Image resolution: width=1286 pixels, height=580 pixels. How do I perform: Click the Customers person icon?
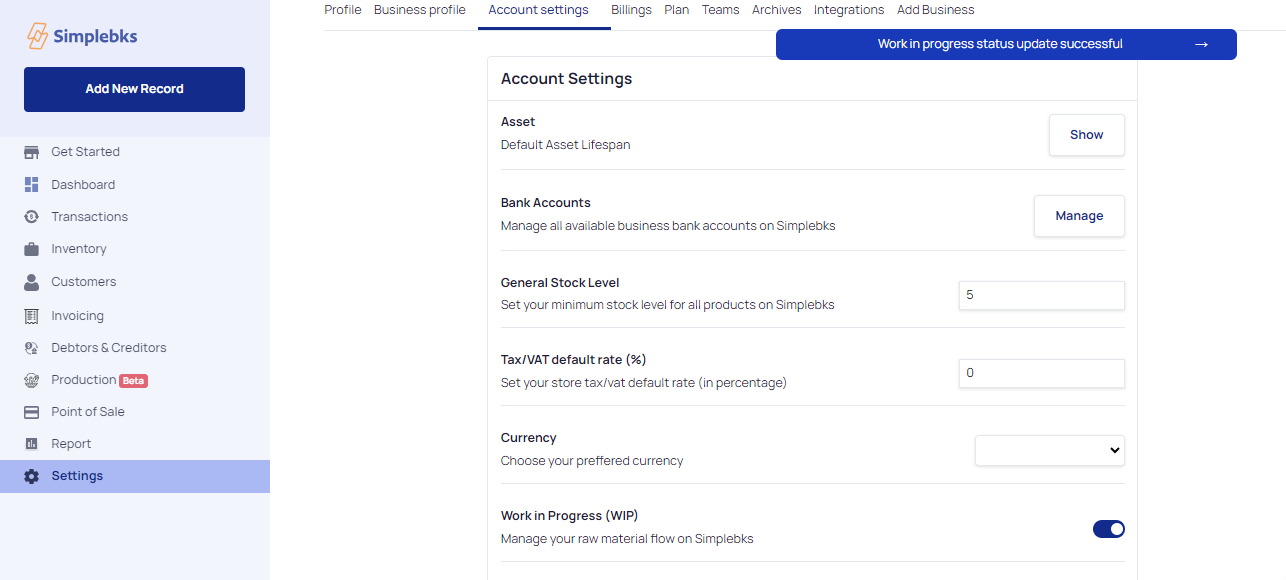click(x=32, y=282)
